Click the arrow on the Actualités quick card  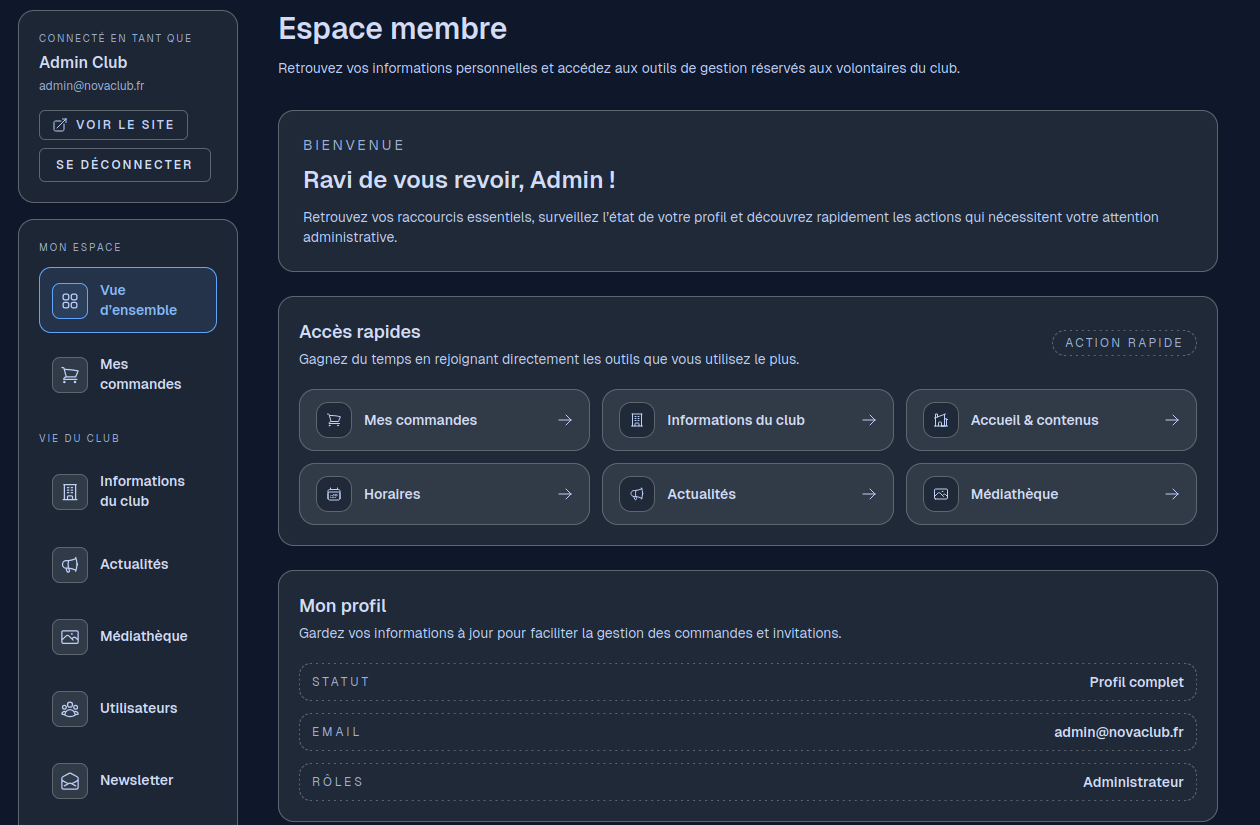coord(869,494)
